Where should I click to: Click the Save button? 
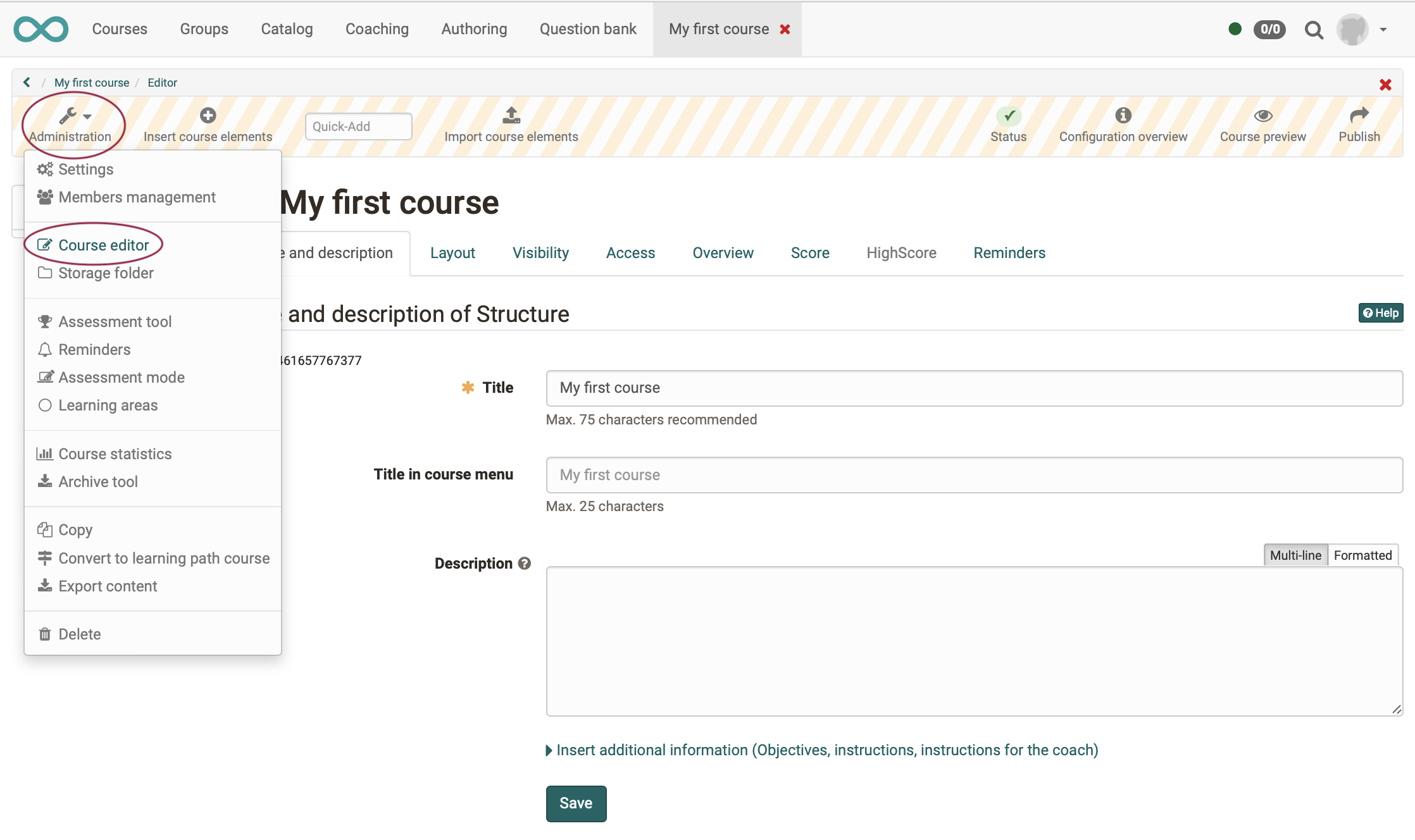575,803
